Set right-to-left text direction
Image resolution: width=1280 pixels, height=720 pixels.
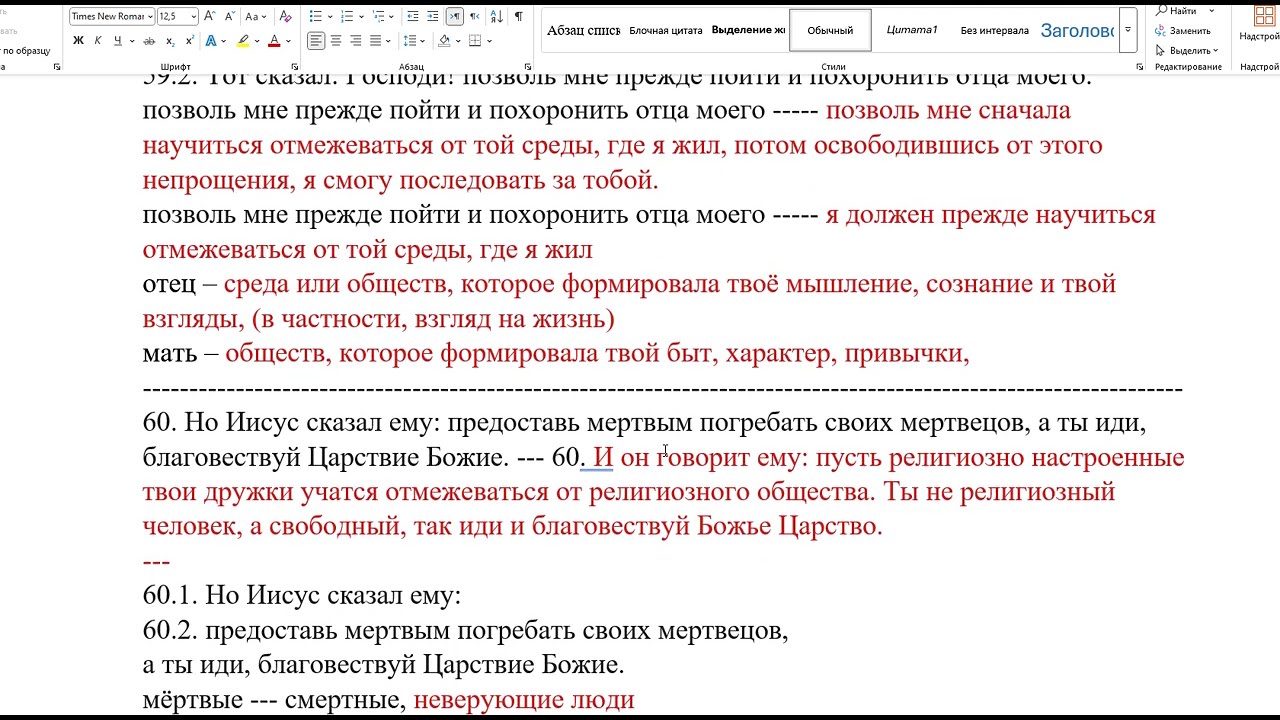[x=474, y=17]
